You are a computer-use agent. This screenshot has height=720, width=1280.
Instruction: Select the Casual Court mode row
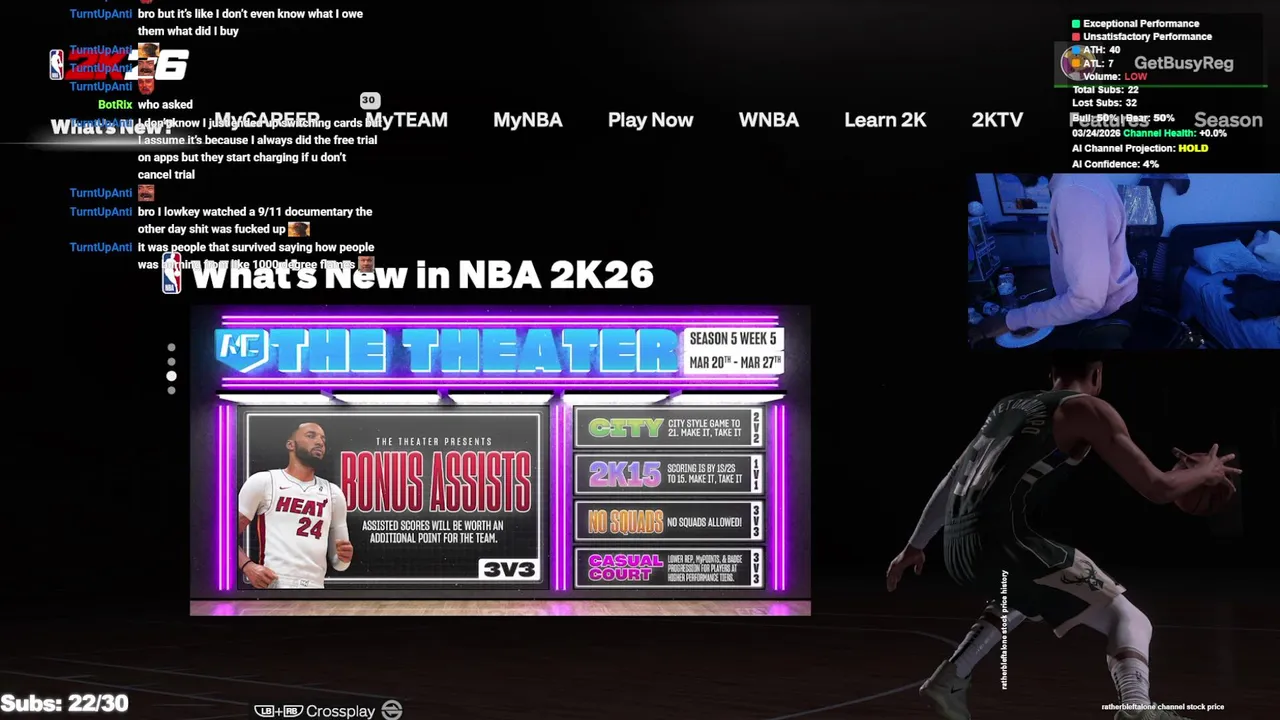(670, 567)
